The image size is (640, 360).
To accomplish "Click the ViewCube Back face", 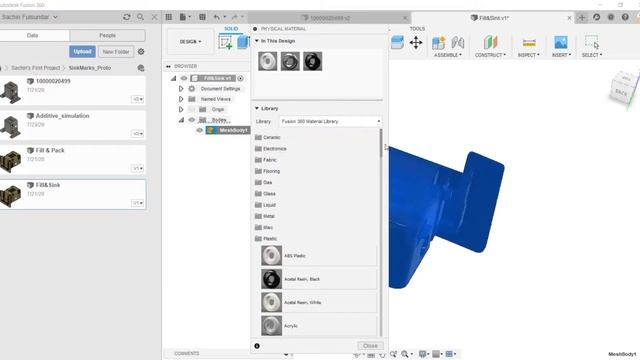I will click(x=621, y=92).
